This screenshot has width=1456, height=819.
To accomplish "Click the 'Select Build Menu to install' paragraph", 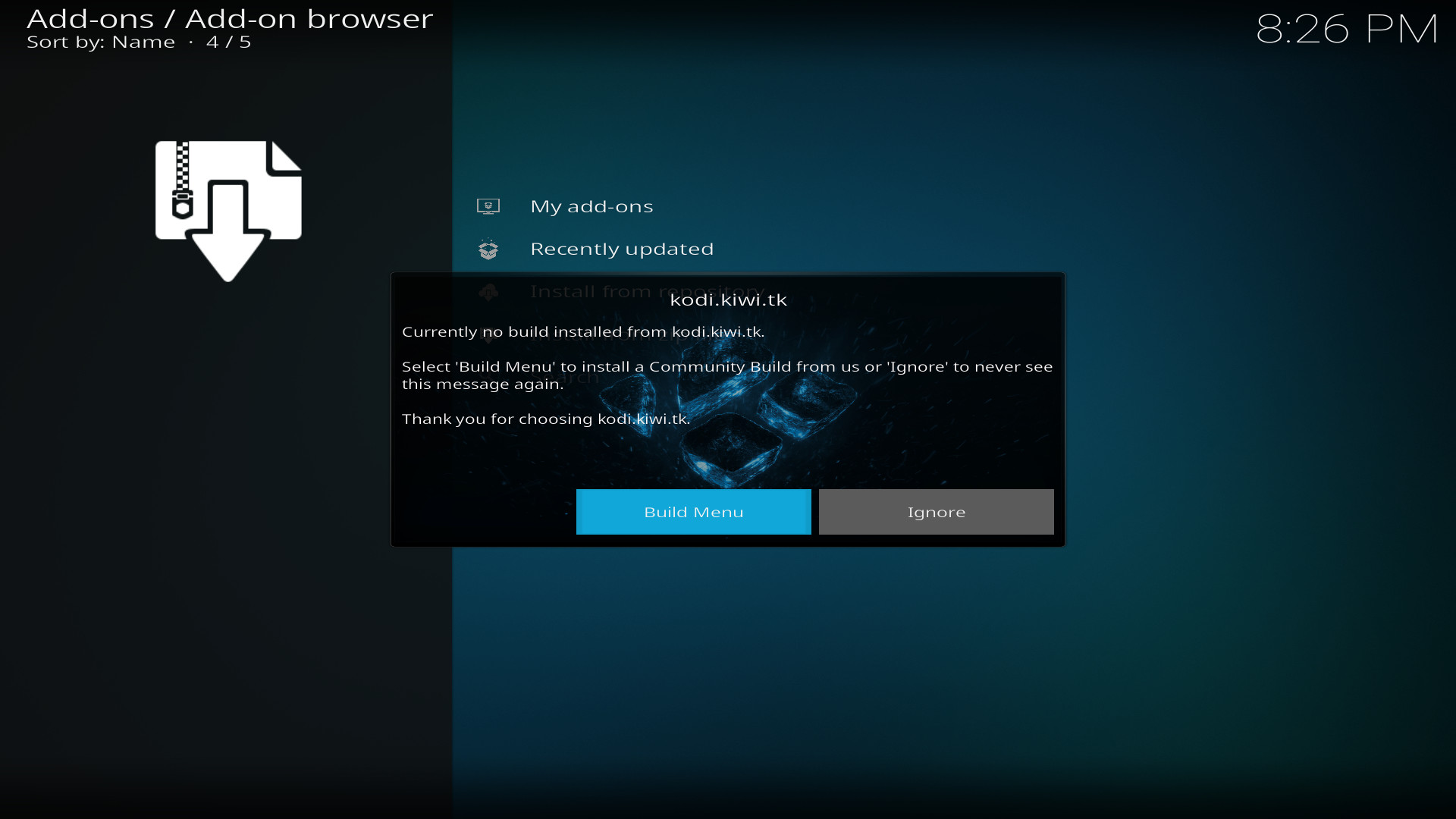I will [727, 375].
